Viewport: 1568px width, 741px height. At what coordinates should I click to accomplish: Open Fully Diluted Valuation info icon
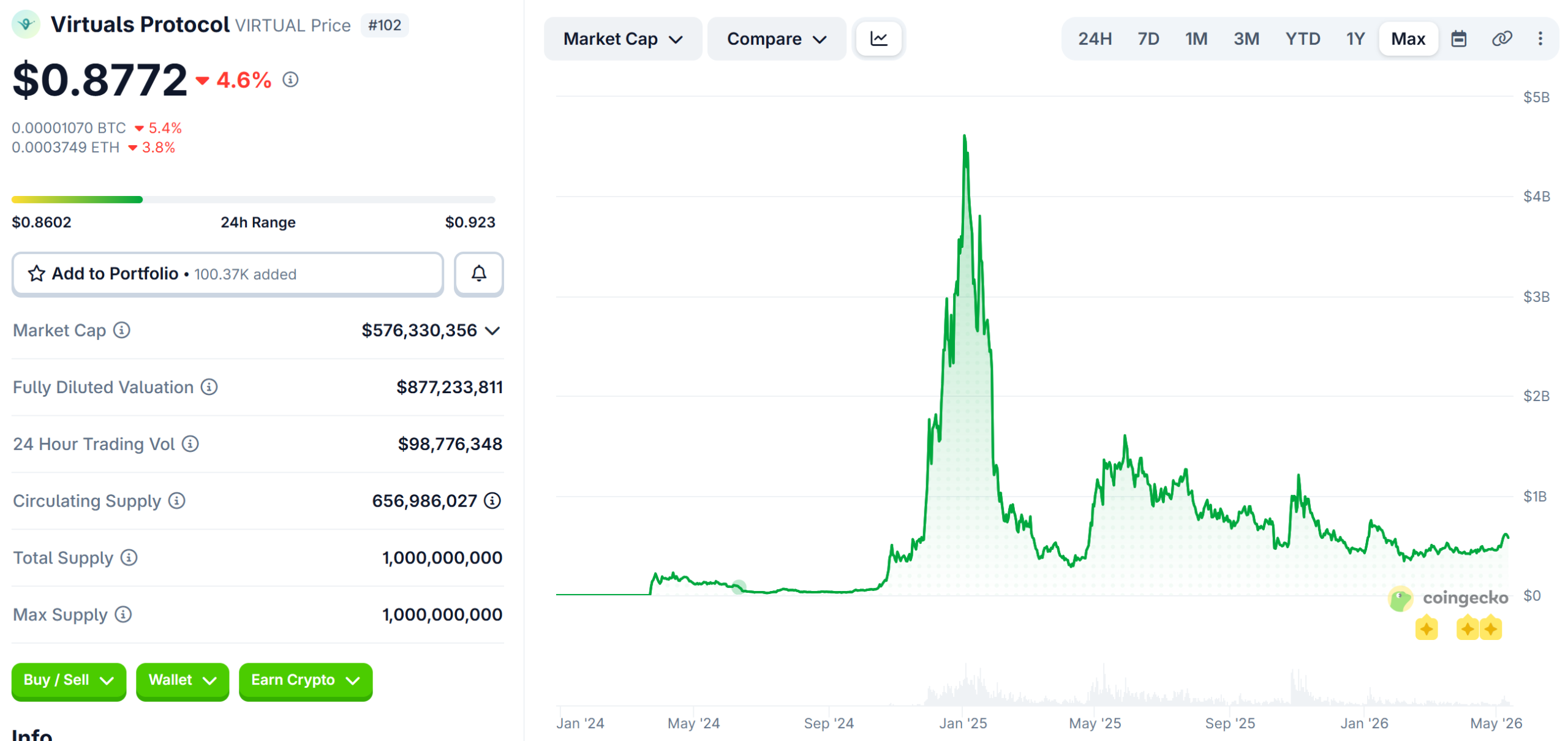[209, 386]
